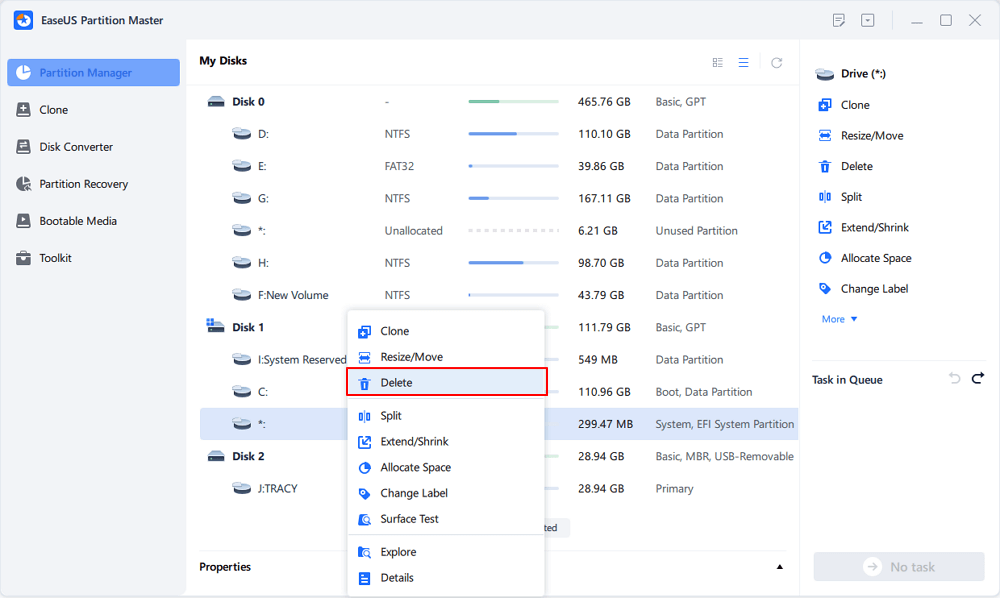
Task: Open the Toolkit in sidebar
Action: point(56,258)
